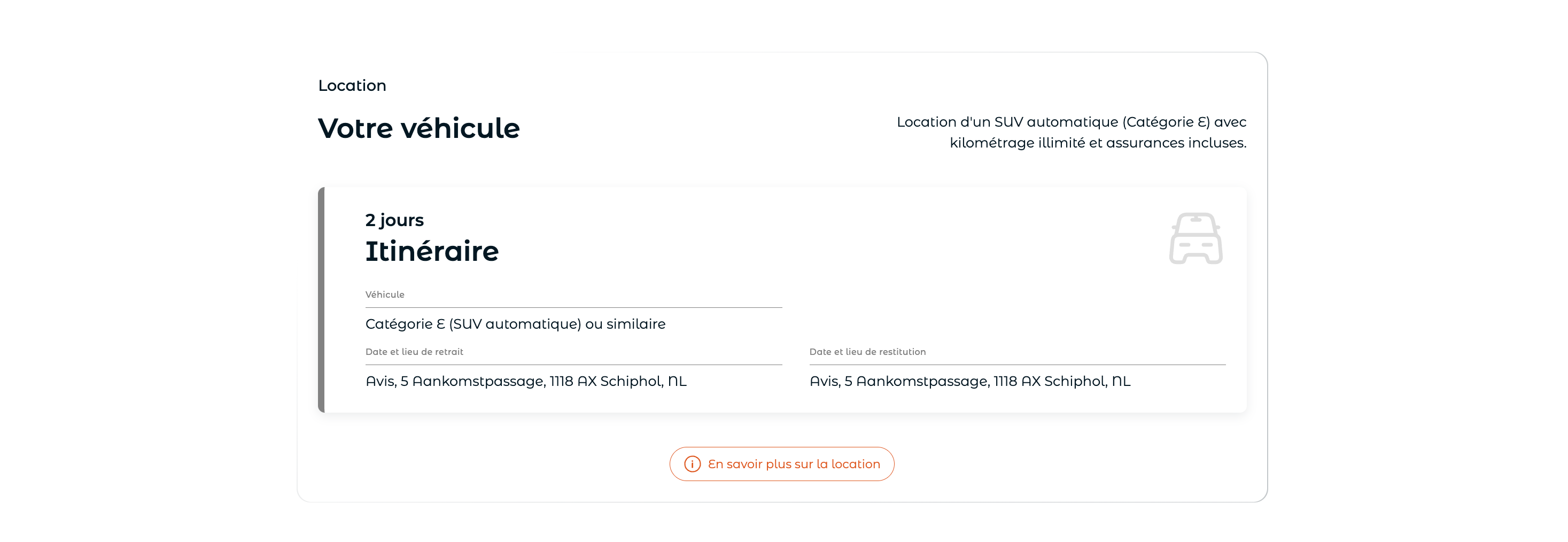Click the grey accent bar of itinerary card
Screen dimensions: 1568x542
click(321, 300)
